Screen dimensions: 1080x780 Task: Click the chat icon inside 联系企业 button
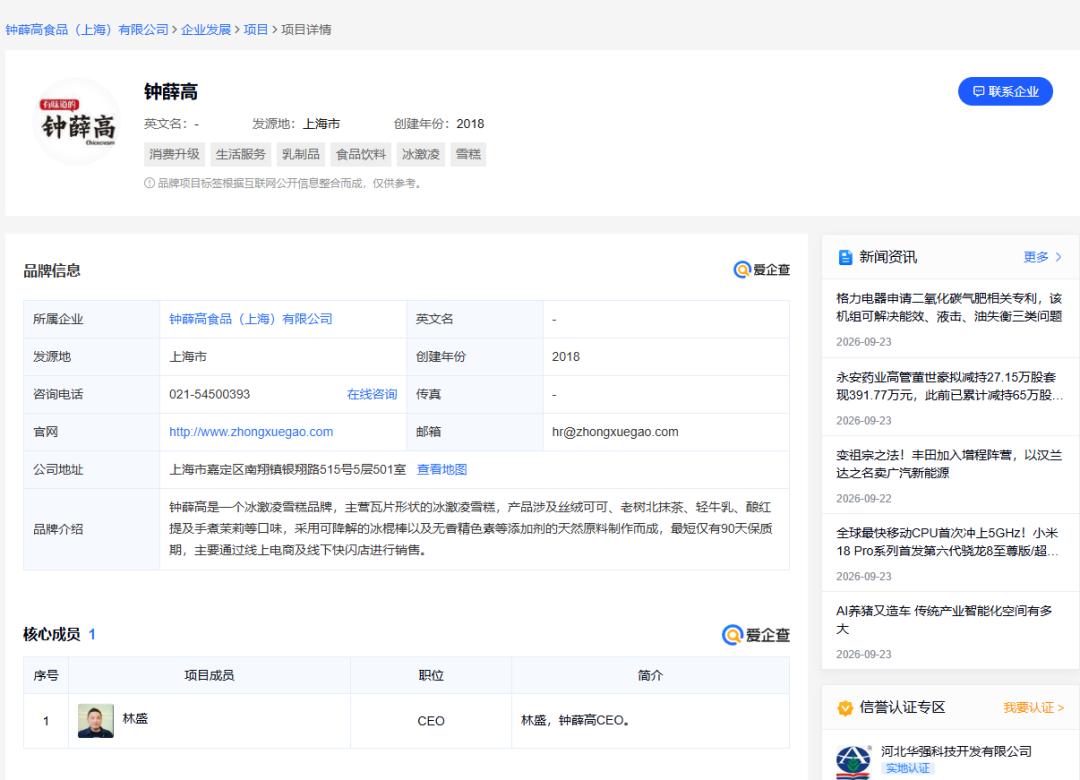pos(979,92)
